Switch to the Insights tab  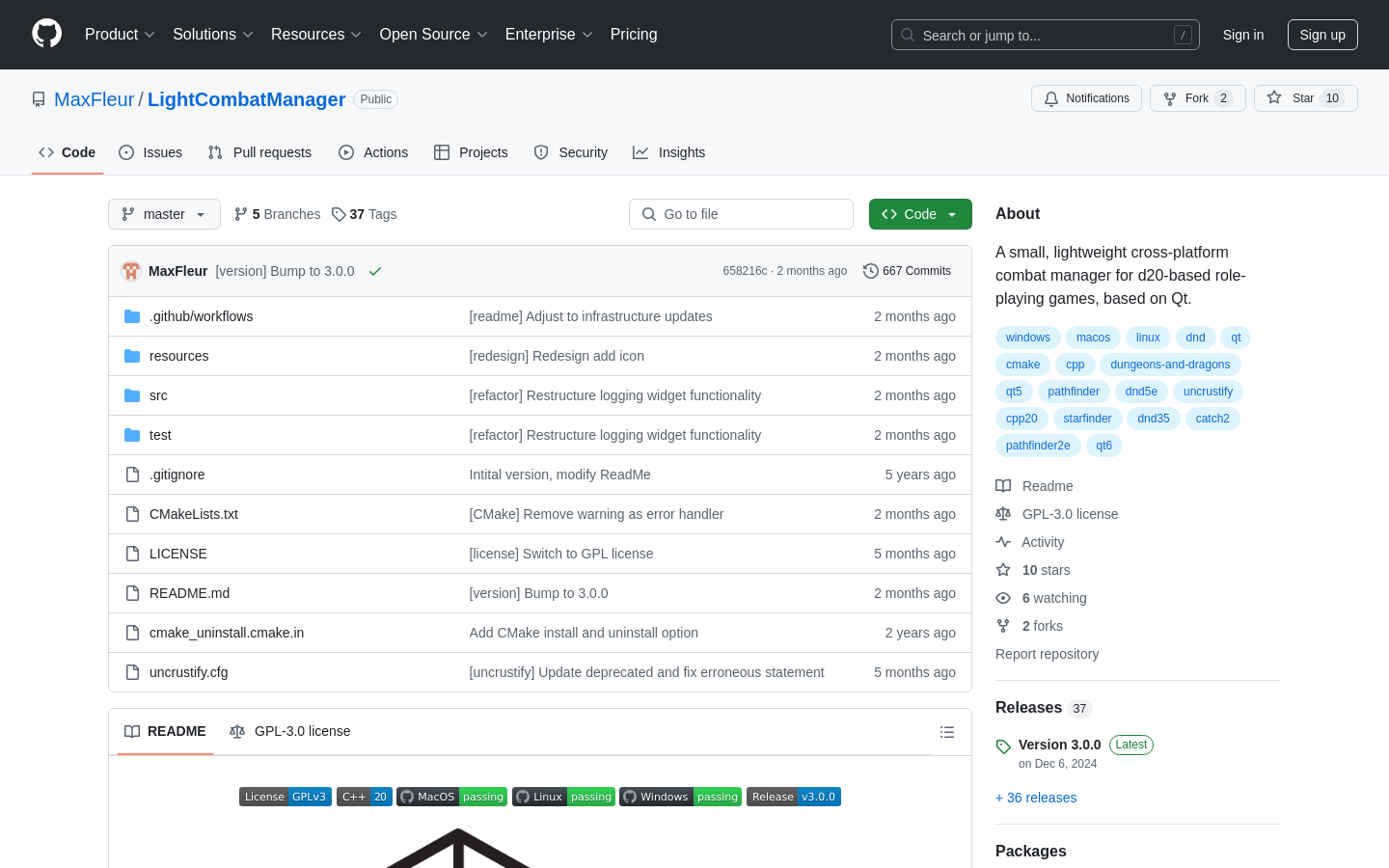[669, 152]
